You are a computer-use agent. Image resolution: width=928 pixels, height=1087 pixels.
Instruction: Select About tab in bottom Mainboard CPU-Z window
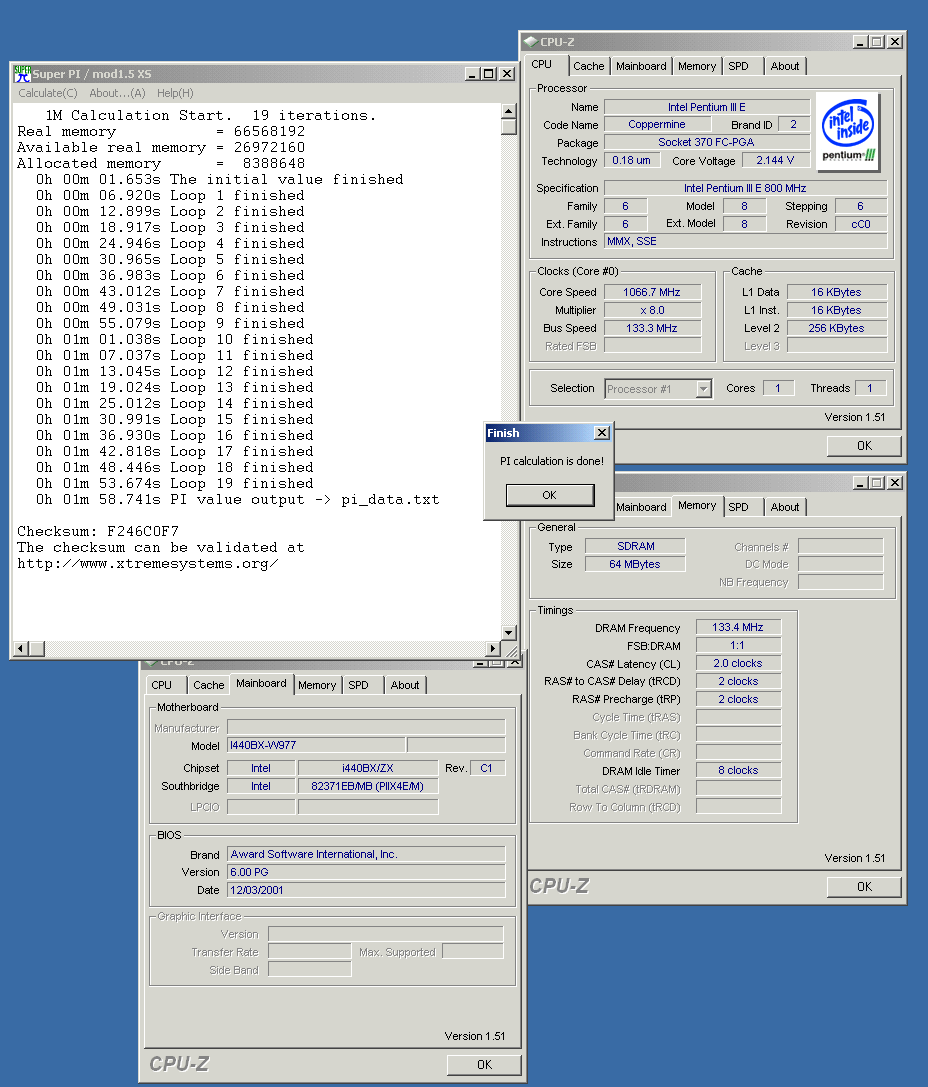[405, 685]
